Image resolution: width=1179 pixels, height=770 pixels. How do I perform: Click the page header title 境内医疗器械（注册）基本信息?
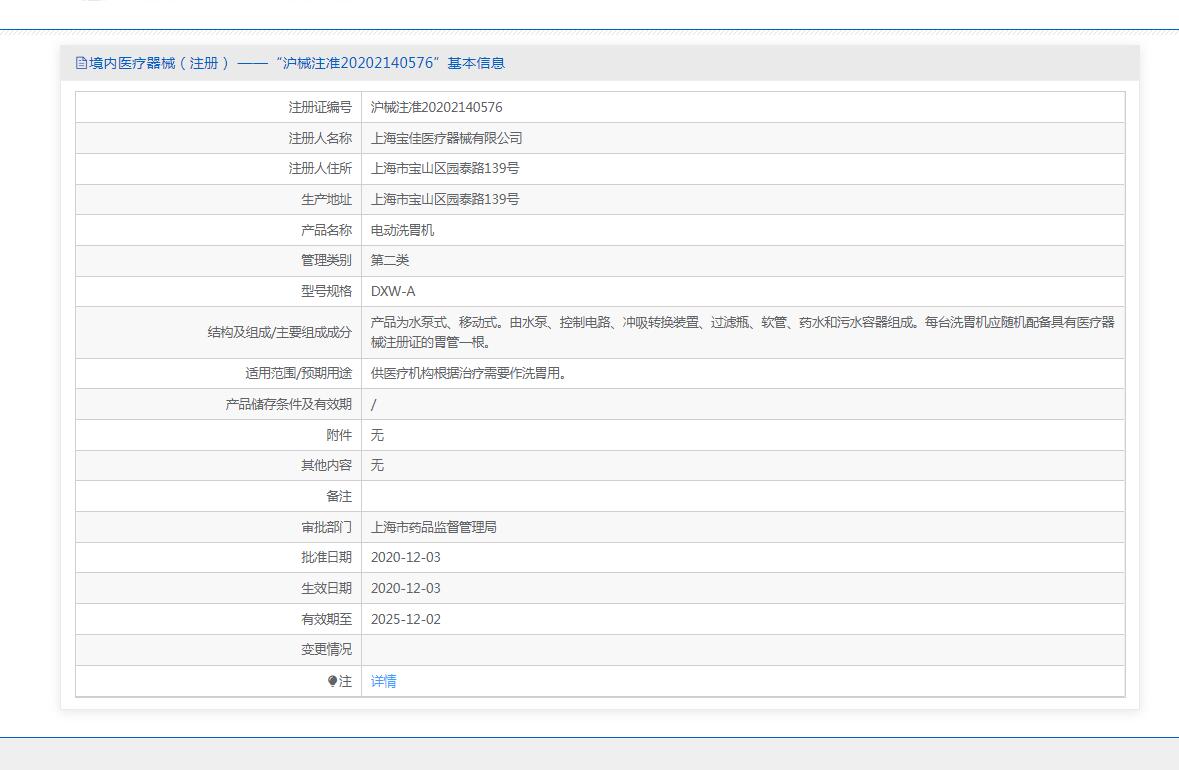tap(290, 63)
